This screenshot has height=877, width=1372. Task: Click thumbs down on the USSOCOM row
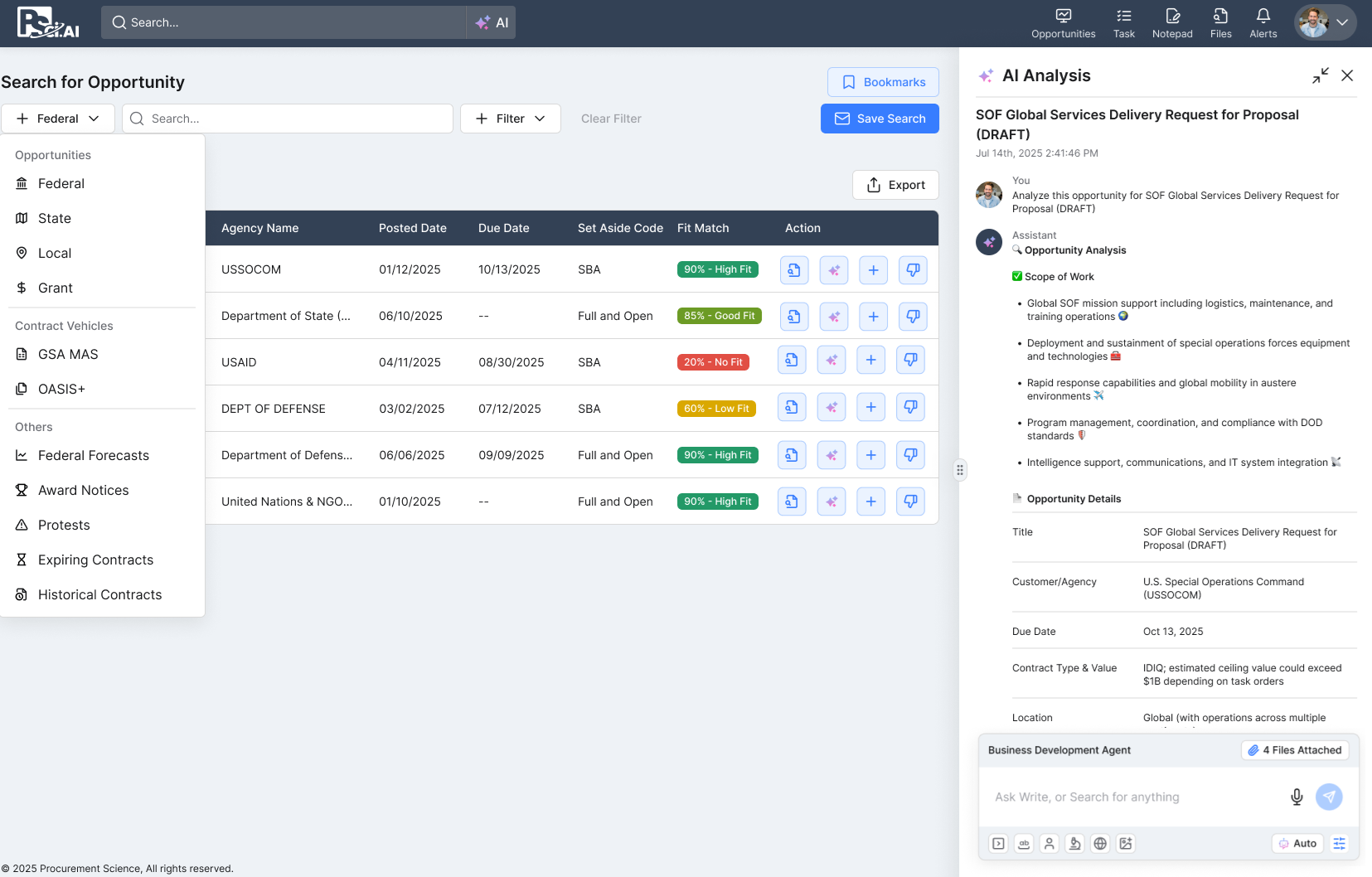point(913,270)
